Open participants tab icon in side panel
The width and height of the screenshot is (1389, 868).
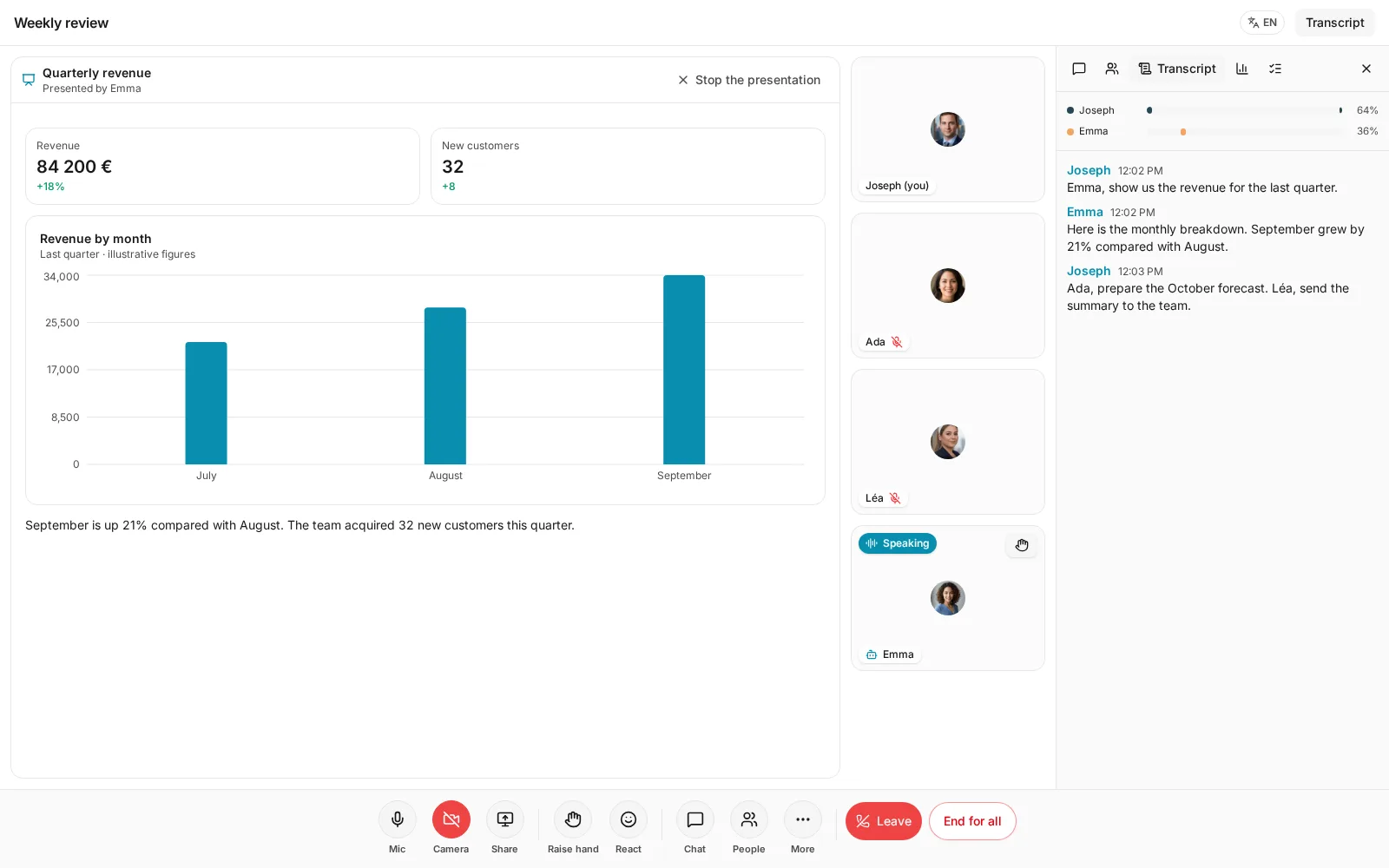click(x=1112, y=69)
